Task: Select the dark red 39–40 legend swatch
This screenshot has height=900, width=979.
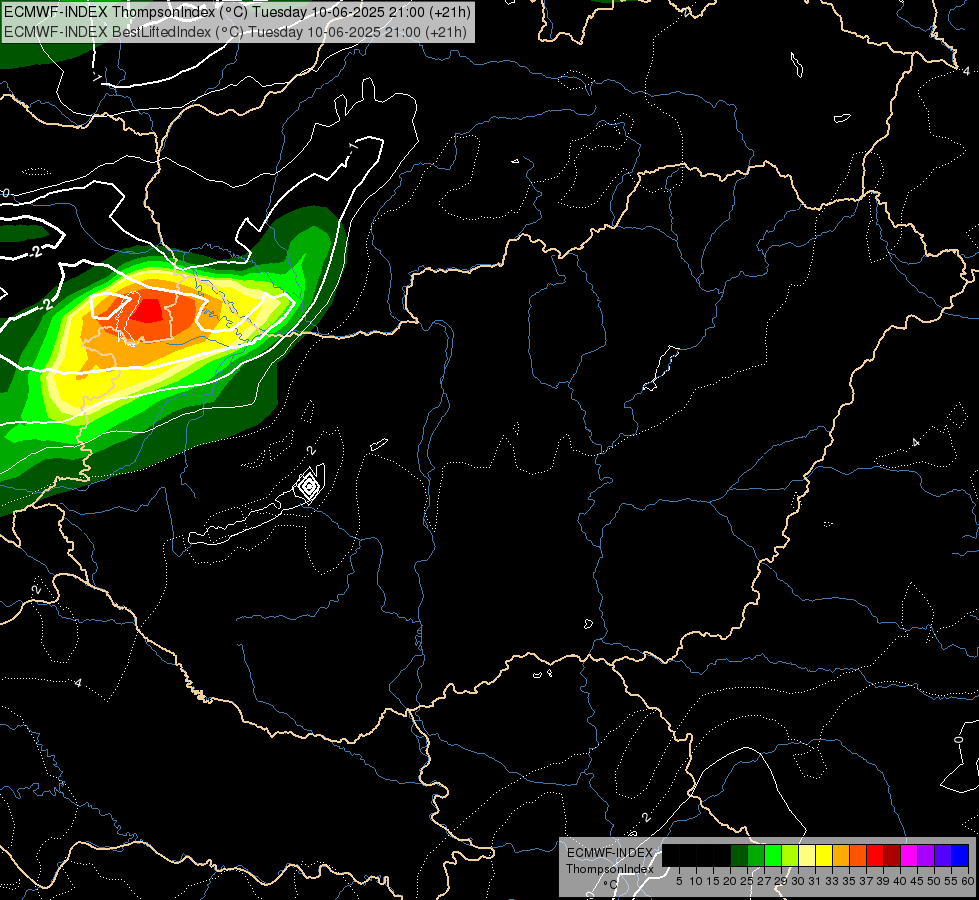Action: [892, 855]
